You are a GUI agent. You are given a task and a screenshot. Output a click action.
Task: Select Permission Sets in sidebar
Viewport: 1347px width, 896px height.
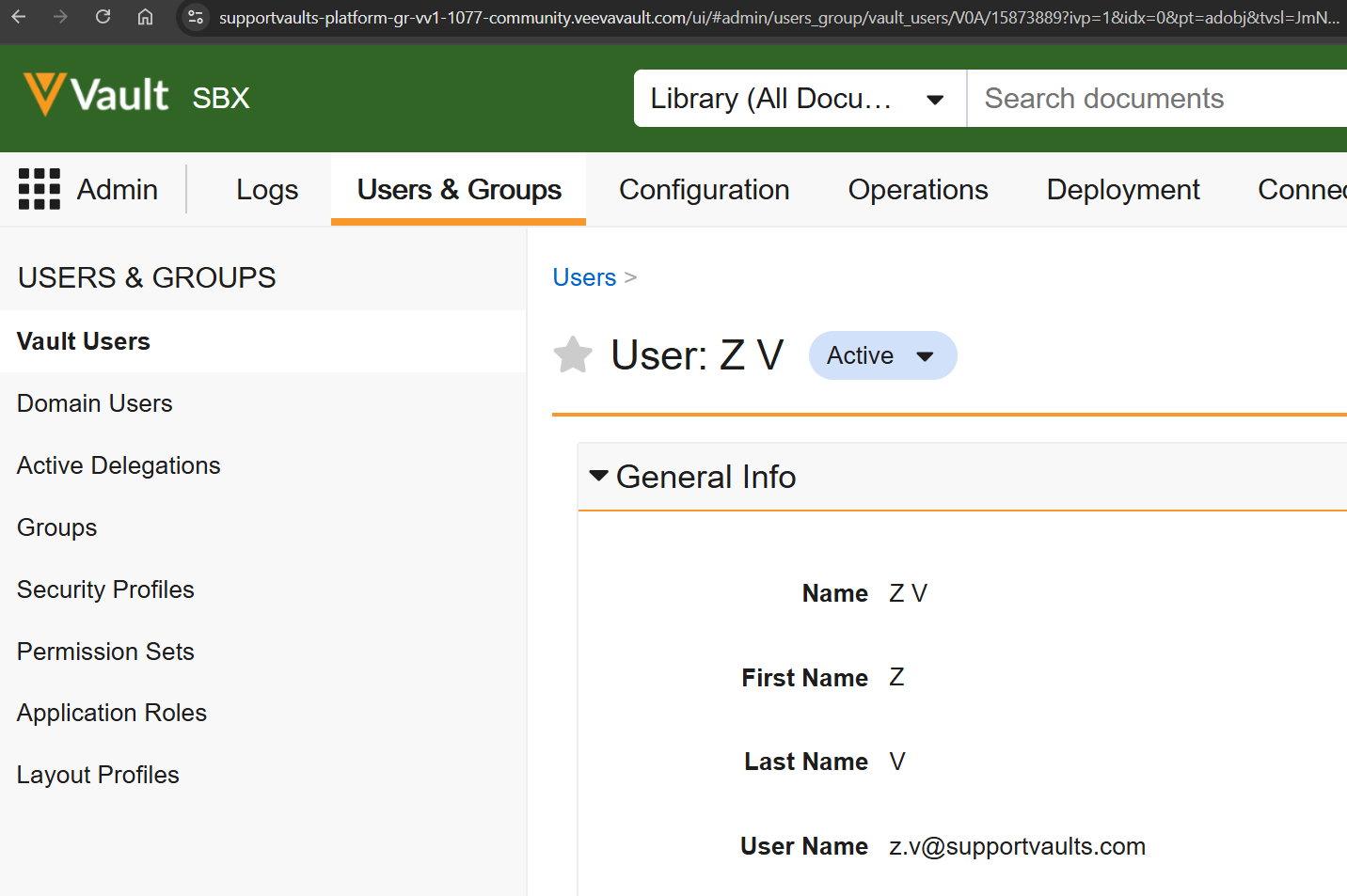(x=105, y=652)
